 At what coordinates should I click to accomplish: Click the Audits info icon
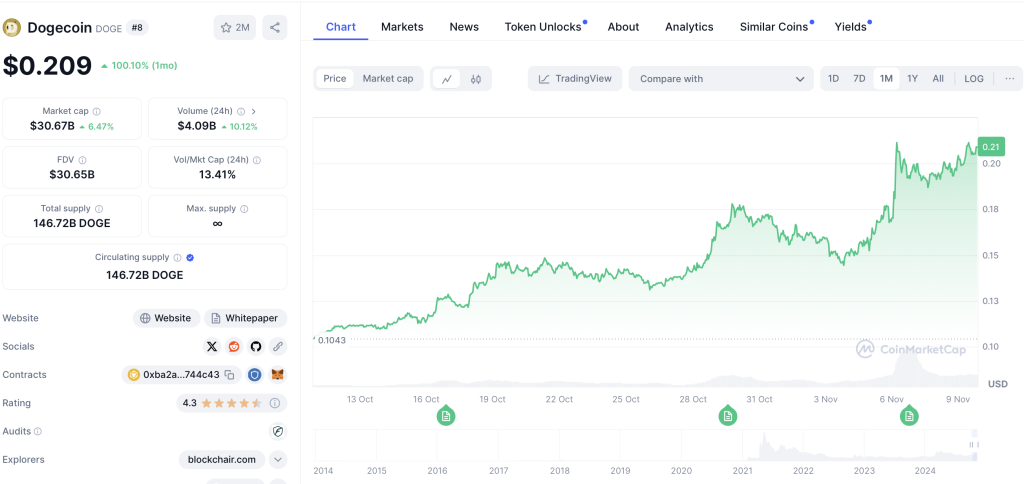click(38, 431)
